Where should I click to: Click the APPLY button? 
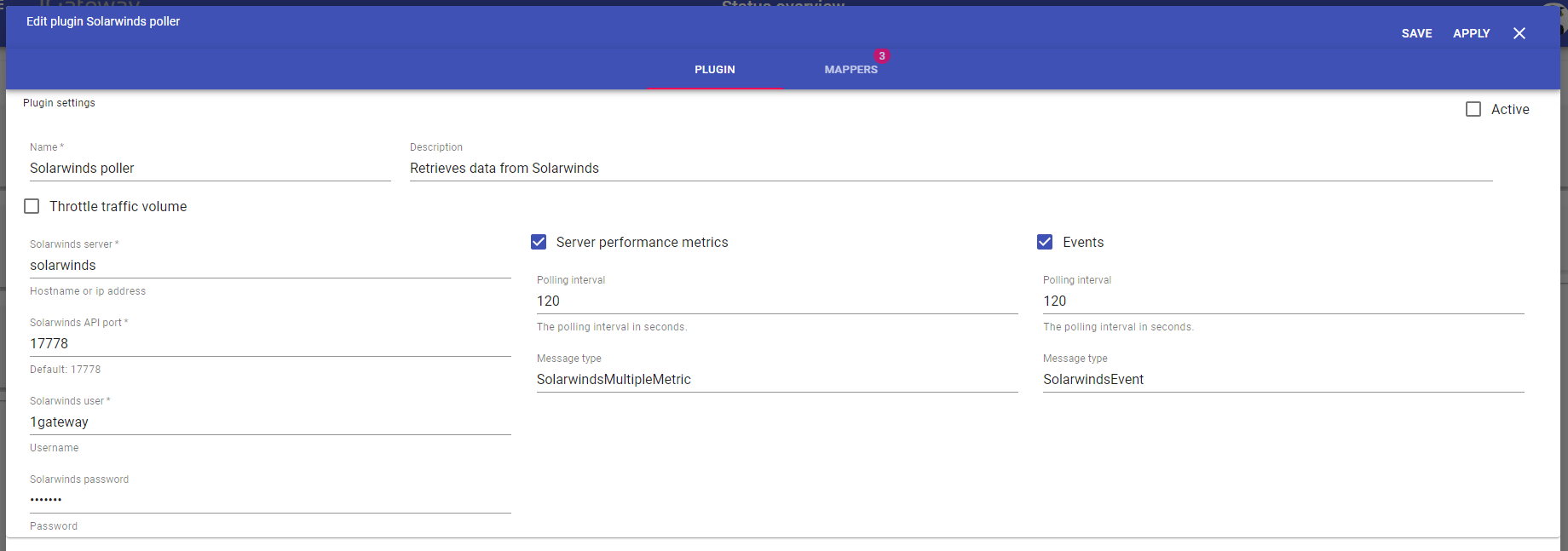[x=1471, y=33]
